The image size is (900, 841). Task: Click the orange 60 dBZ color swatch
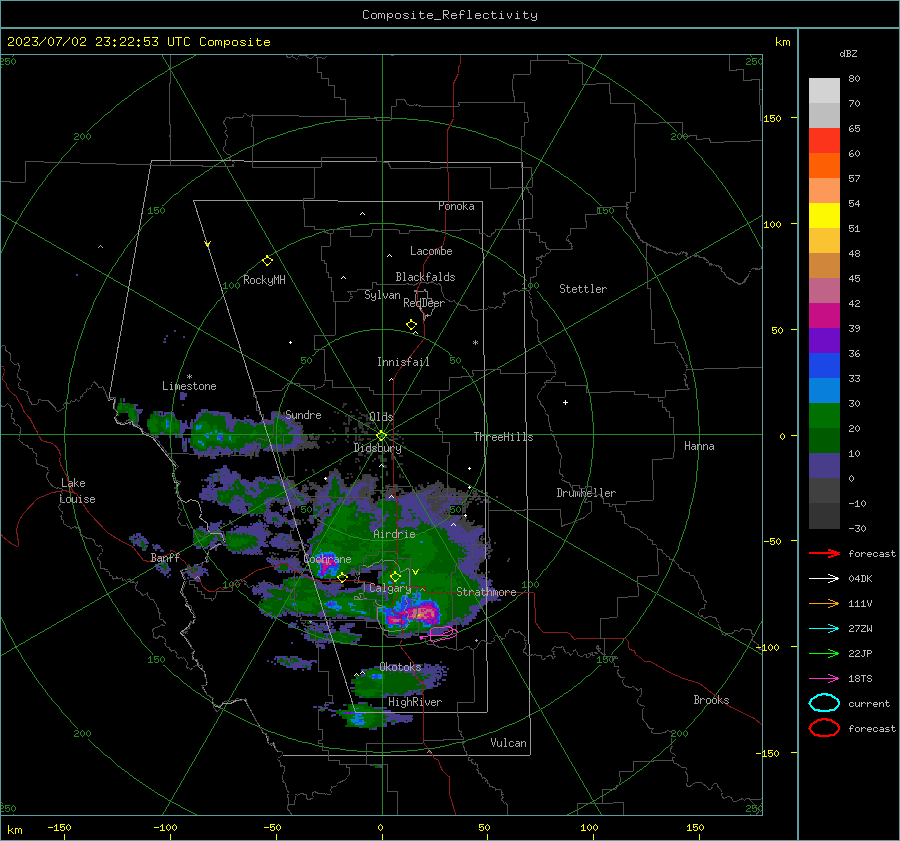coord(824,166)
